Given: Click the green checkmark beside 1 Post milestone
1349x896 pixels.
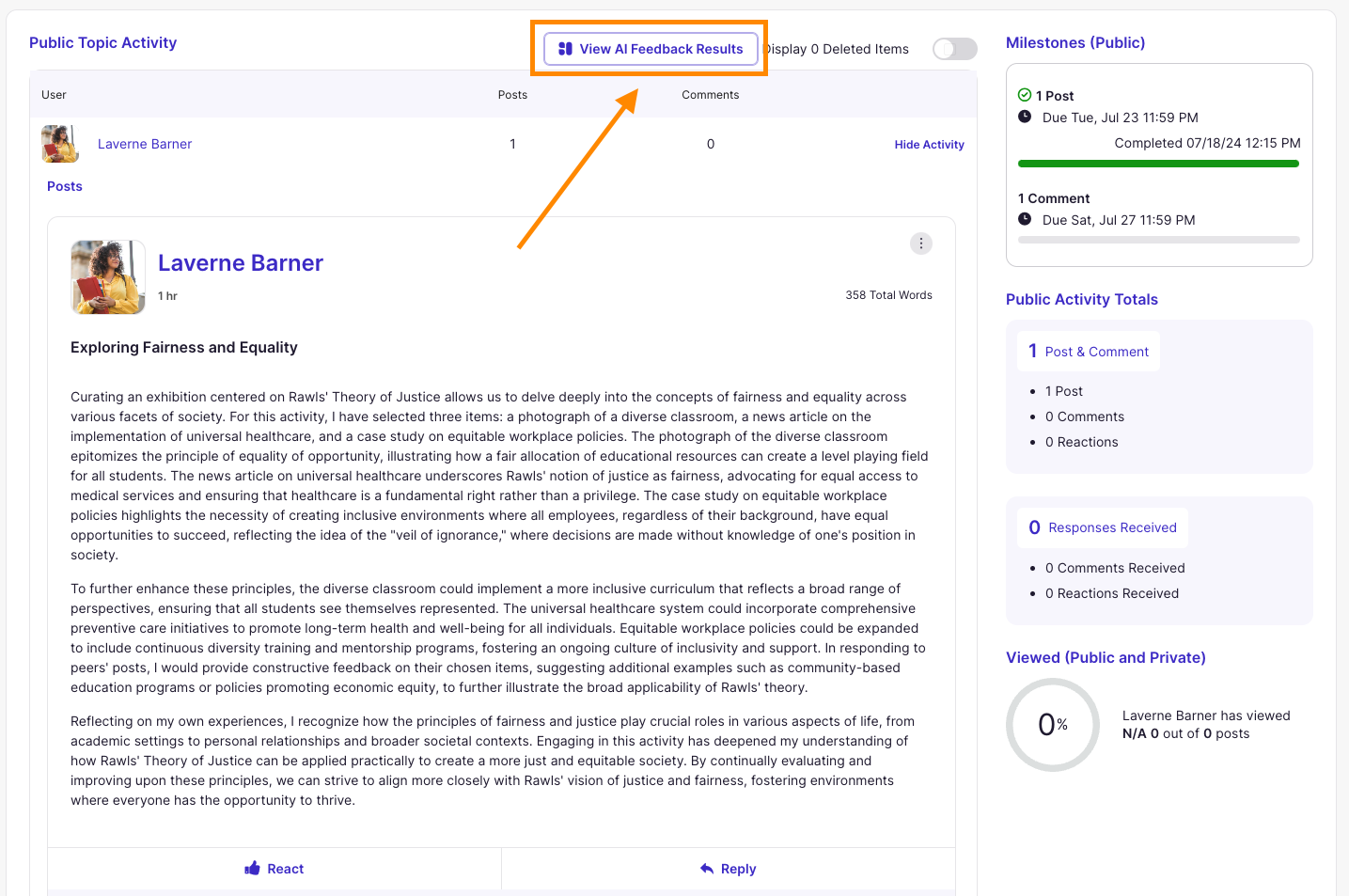Looking at the screenshot, I should pos(1025,95).
